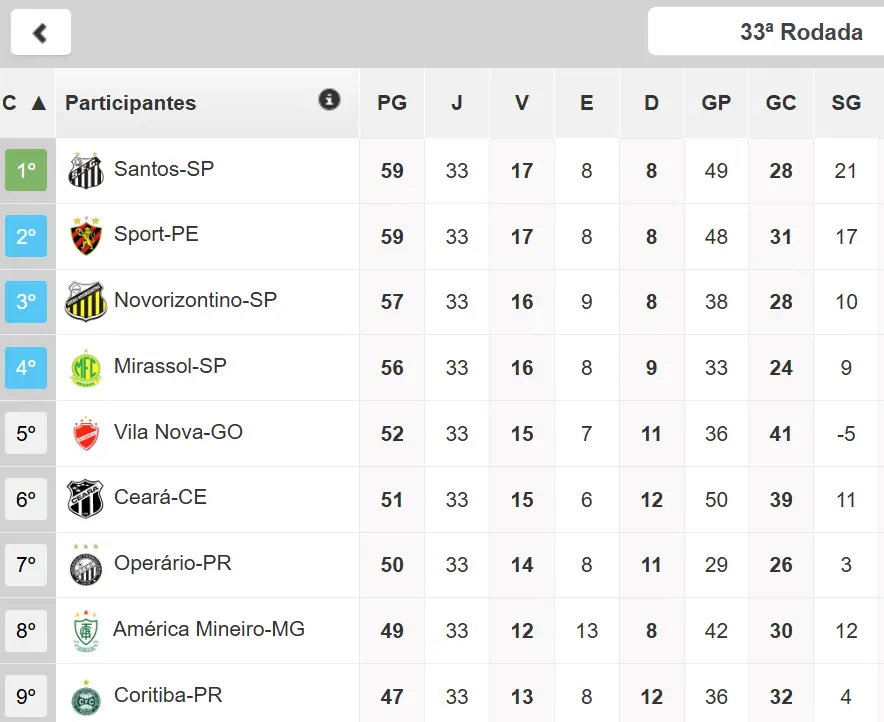Sort table by PG points column

392,103
